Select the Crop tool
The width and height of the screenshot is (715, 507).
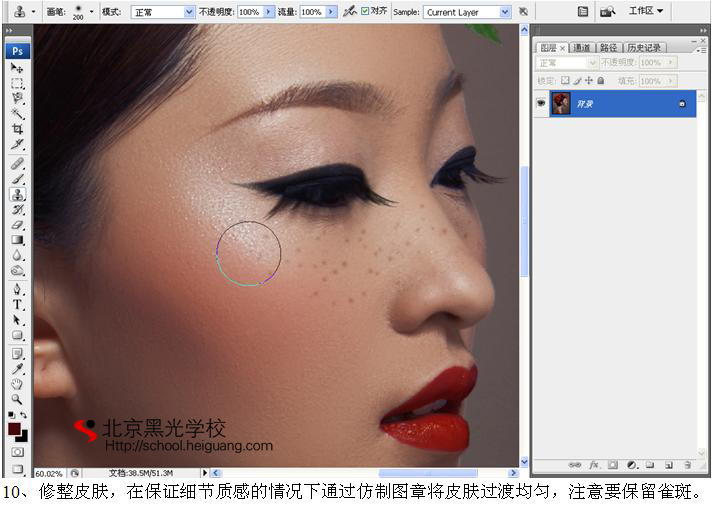(17, 129)
